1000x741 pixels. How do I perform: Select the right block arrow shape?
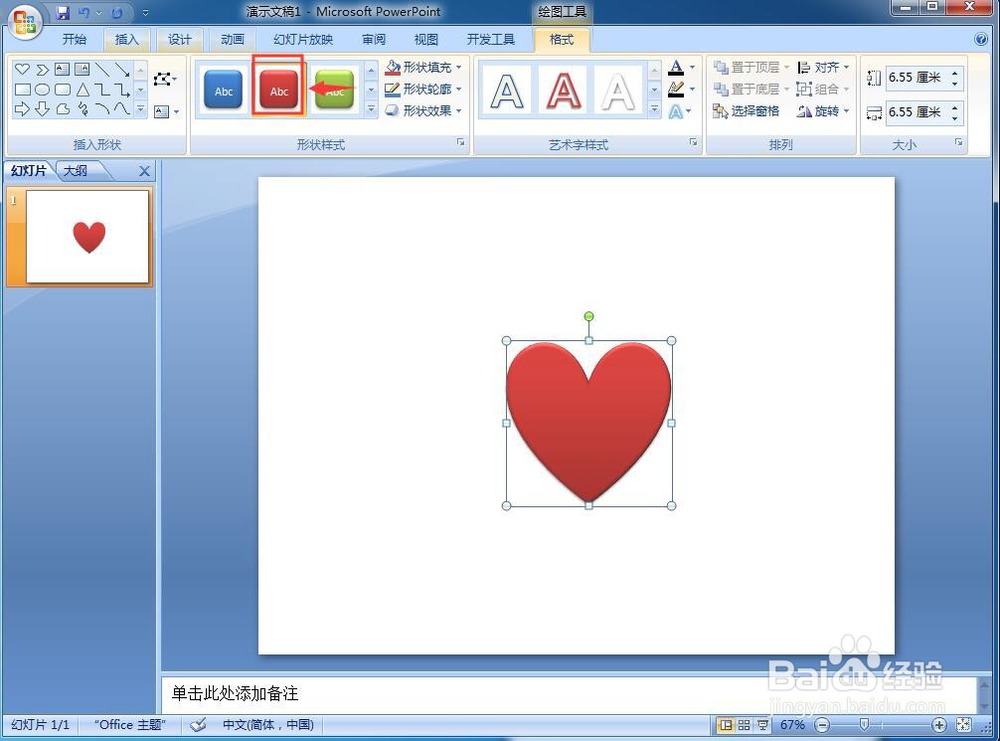click(x=22, y=109)
